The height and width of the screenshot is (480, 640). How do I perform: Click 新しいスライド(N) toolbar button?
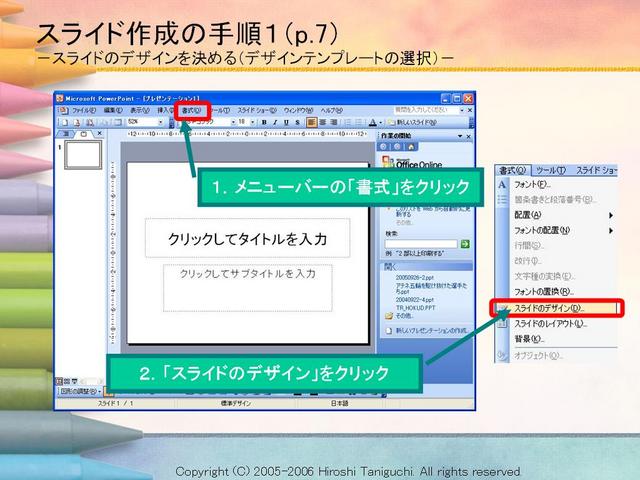tap(412, 122)
